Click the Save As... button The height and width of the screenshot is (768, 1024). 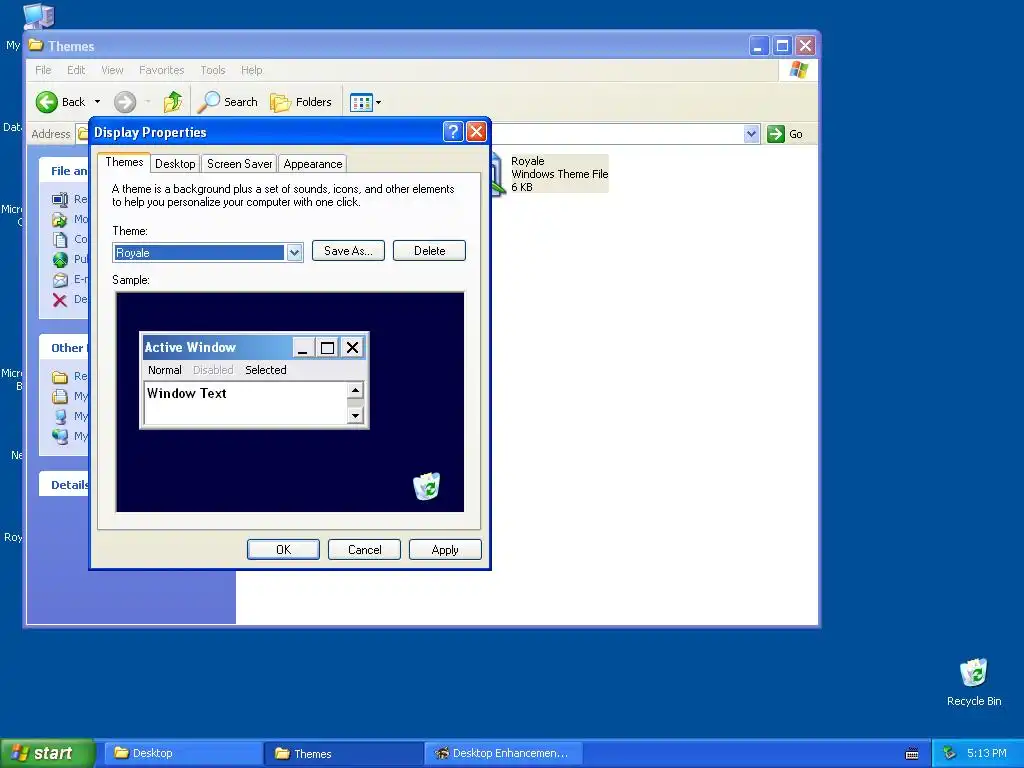pyautogui.click(x=348, y=251)
